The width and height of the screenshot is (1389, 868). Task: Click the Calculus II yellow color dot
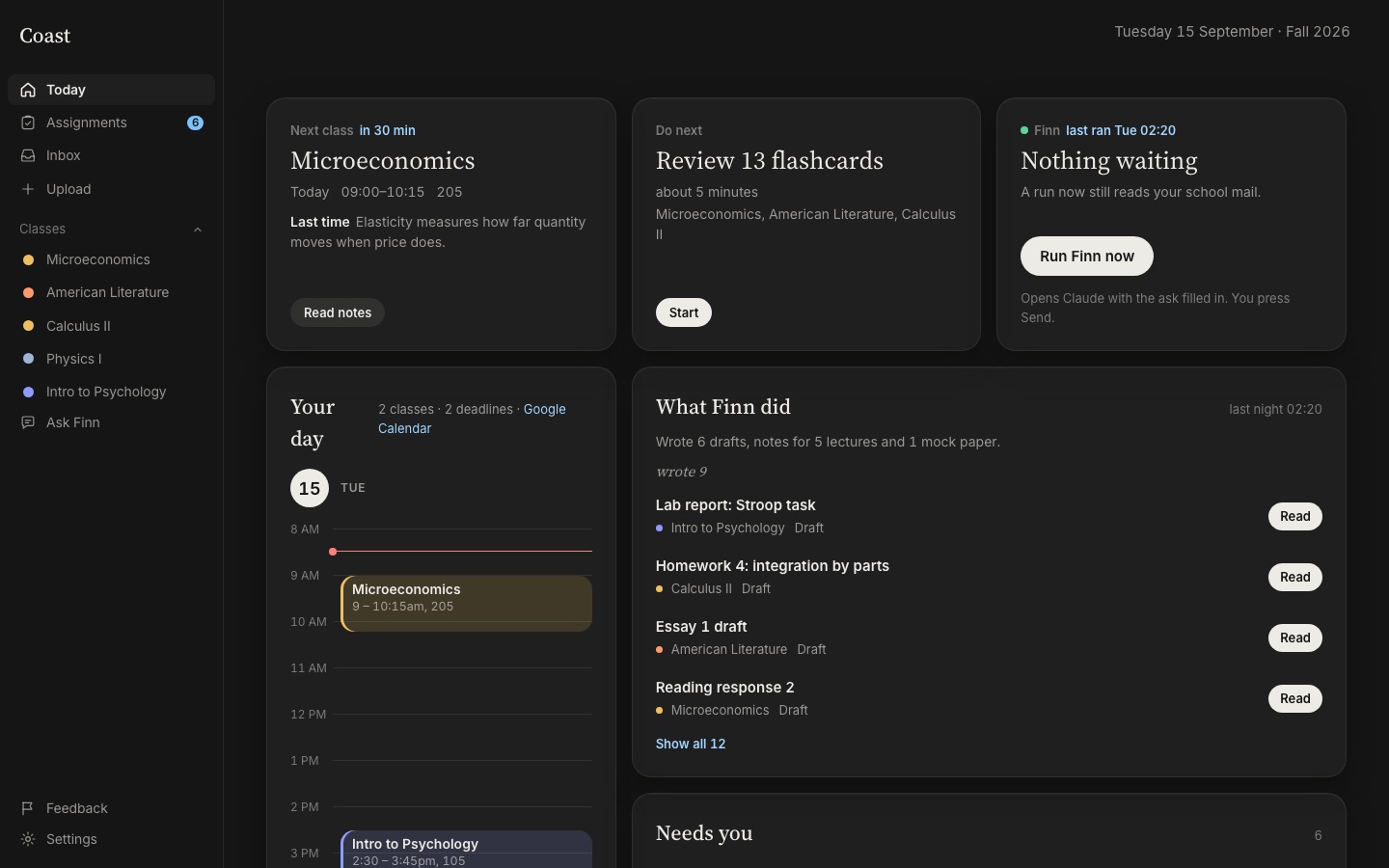[28, 326]
